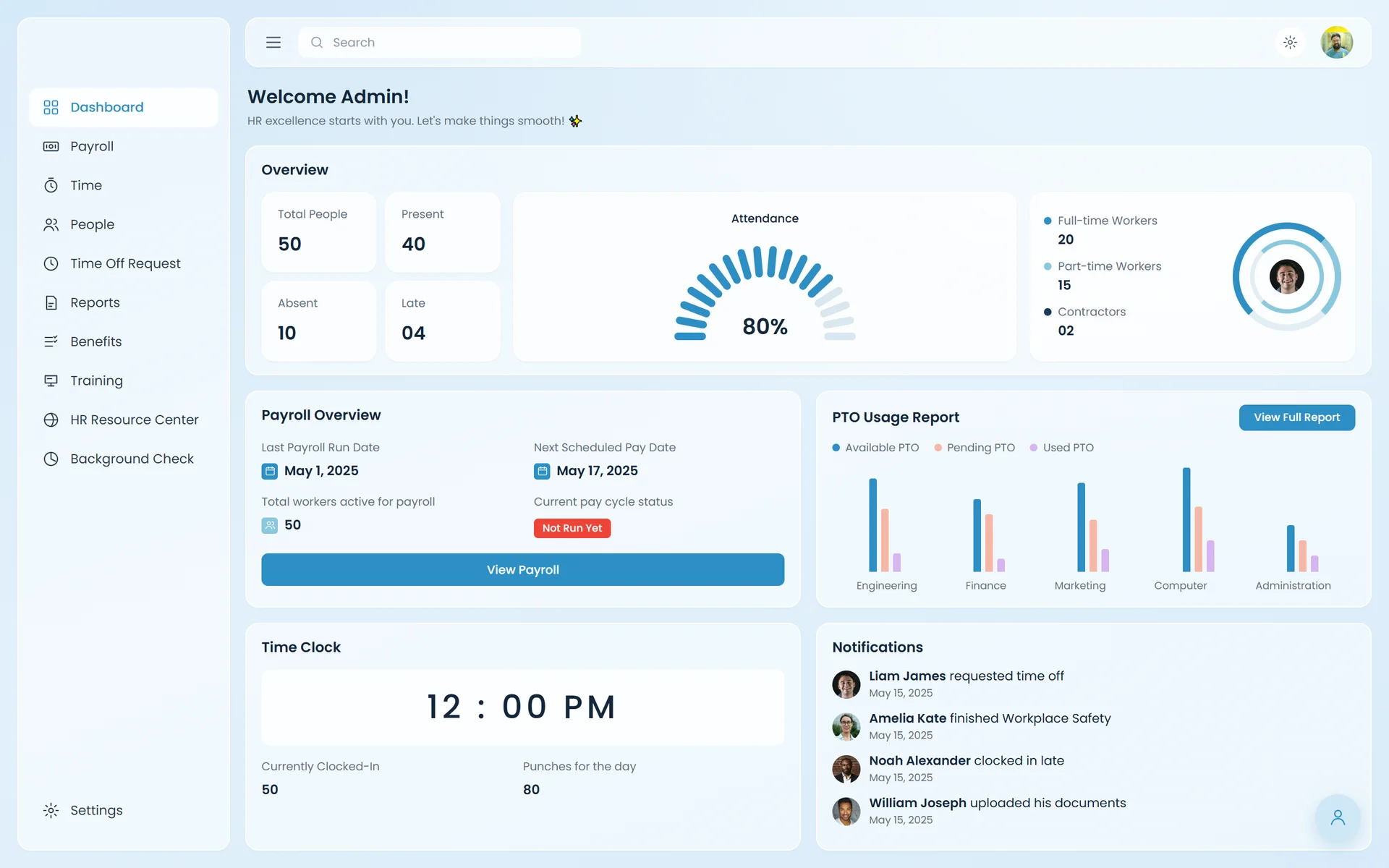Open Payroll in the sidebar
The height and width of the screenshot is (868, 1389).
pyautogui.click(x=123, y=146)
